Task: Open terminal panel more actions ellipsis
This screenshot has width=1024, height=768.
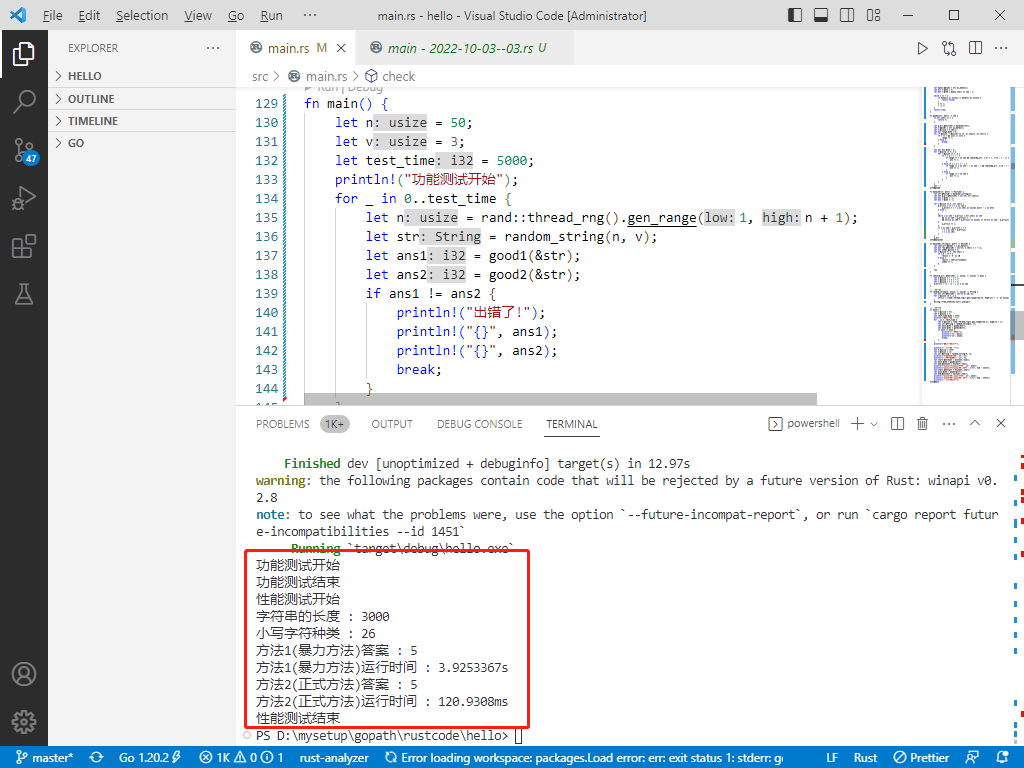Action: tap(949, 424)
